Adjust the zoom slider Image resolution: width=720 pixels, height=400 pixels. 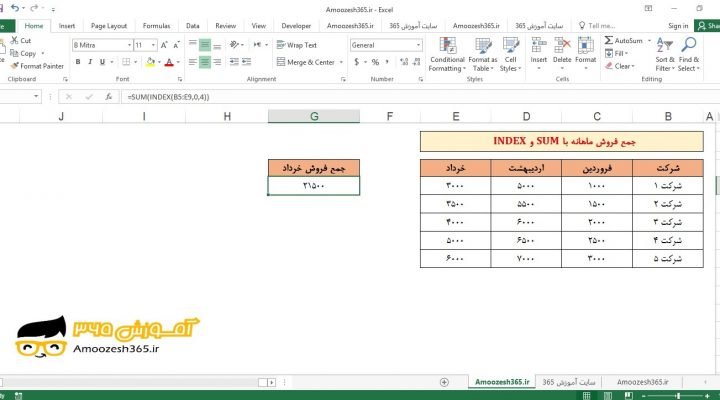point(677,395)
